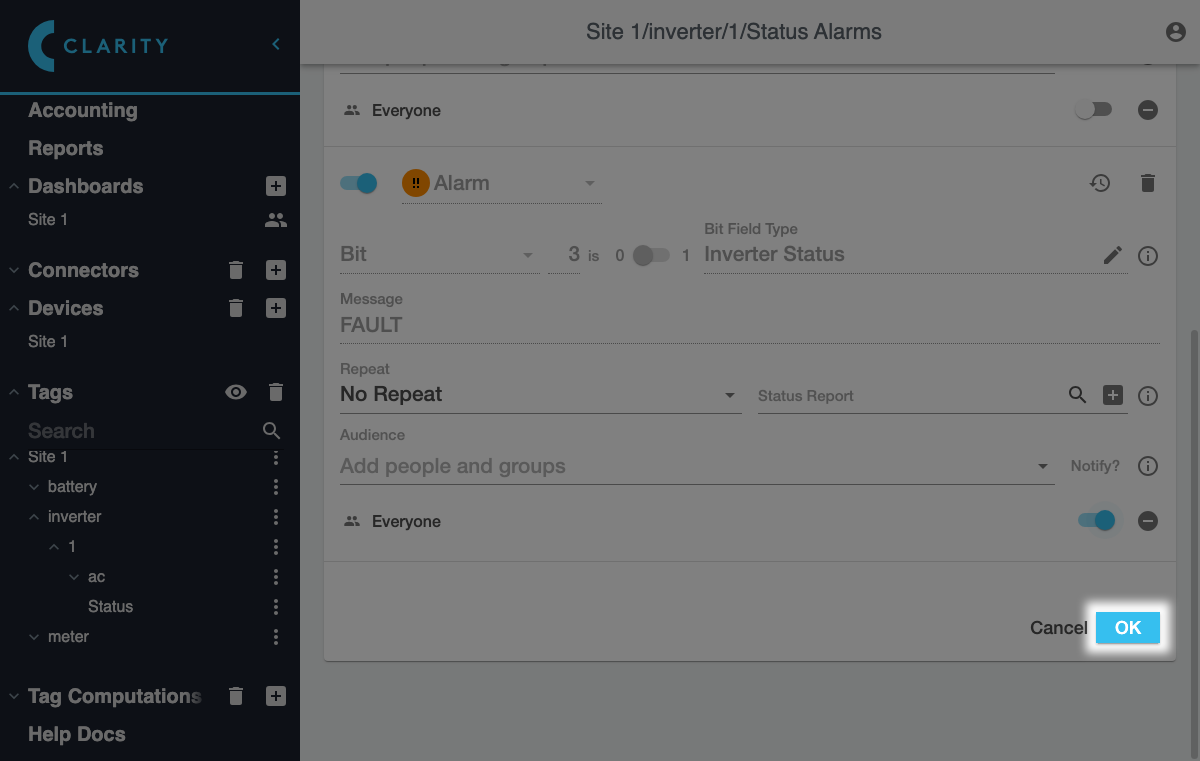
Task: Click the OK button
Action: point(1127,628)
